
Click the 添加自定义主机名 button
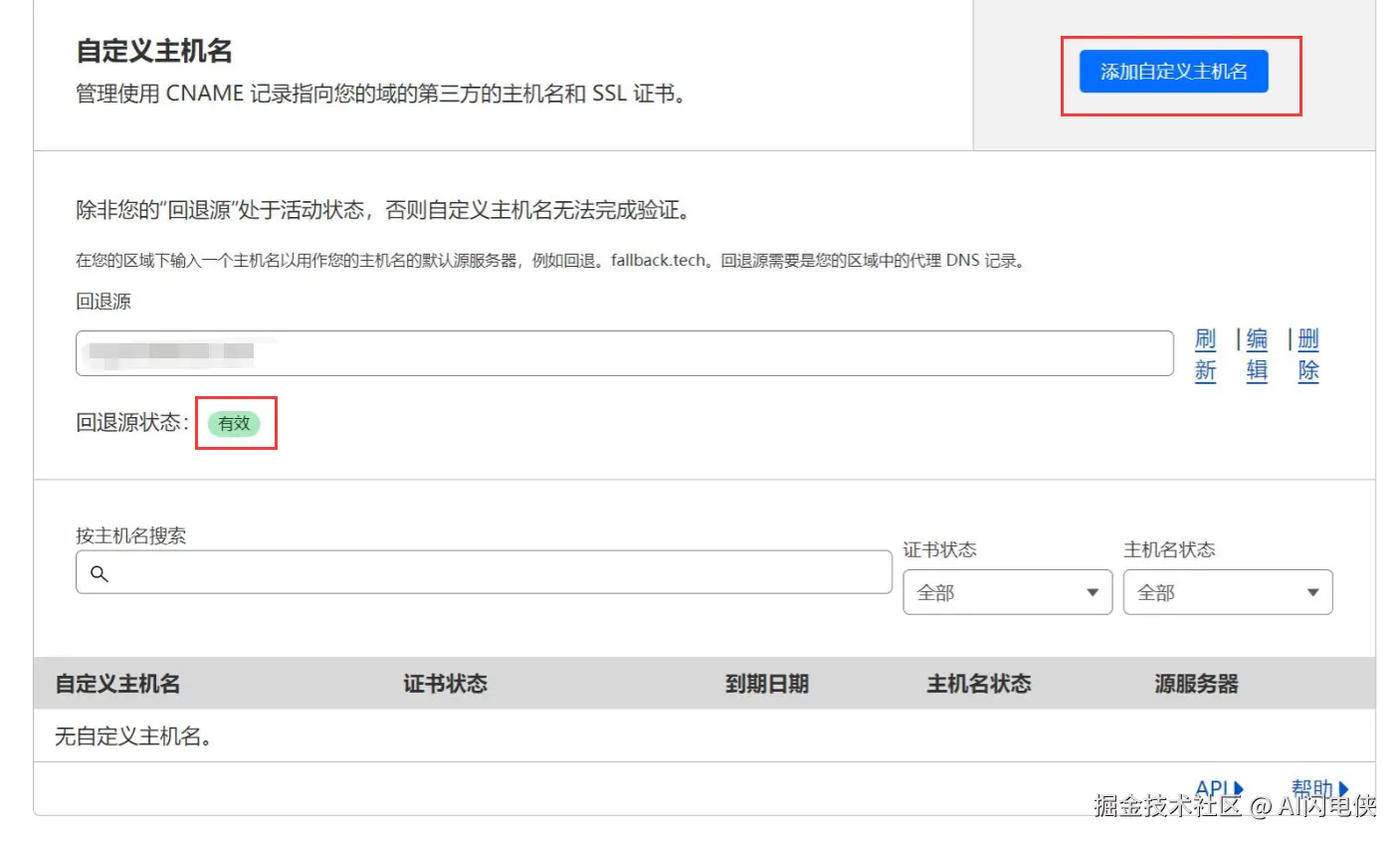(1173, 72)
